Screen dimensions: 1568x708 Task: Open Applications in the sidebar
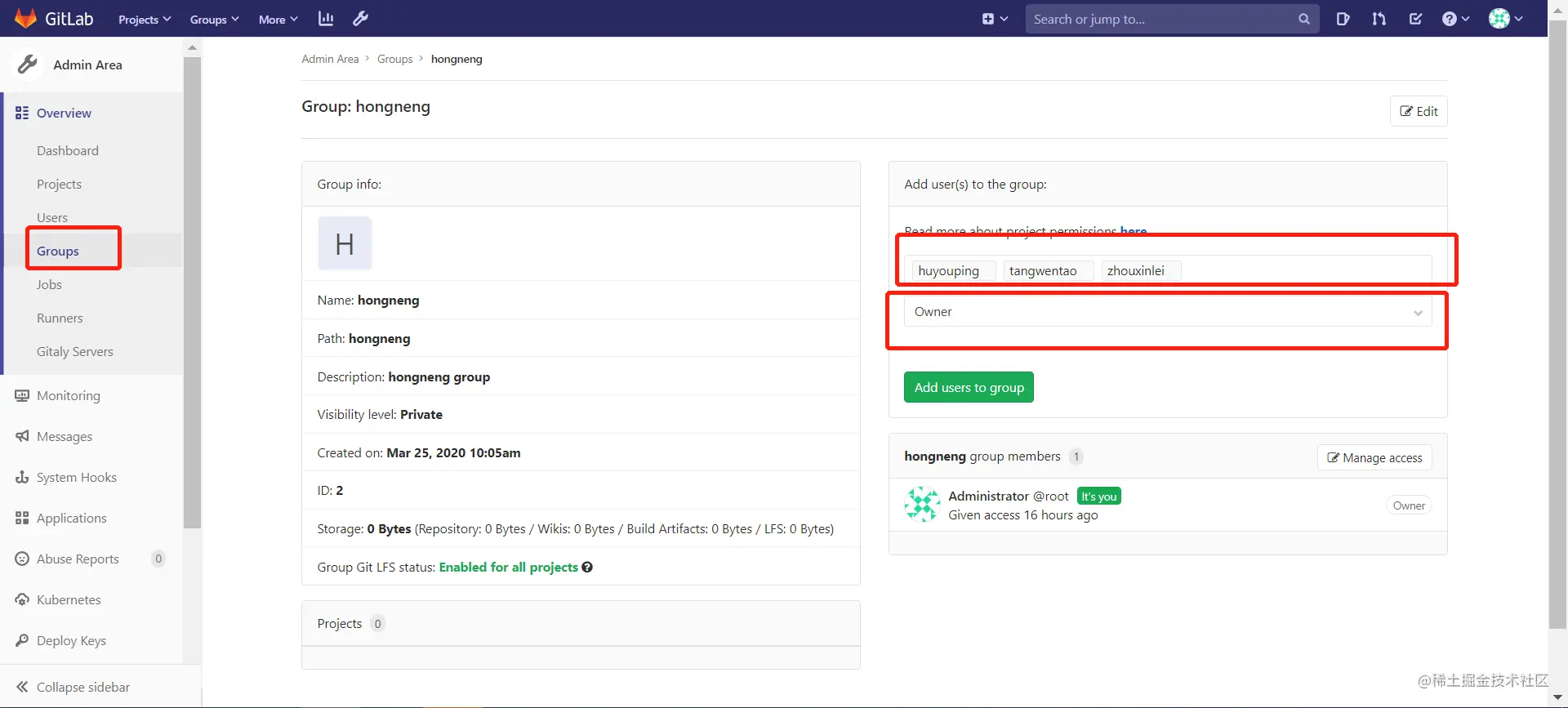[72, 518]
